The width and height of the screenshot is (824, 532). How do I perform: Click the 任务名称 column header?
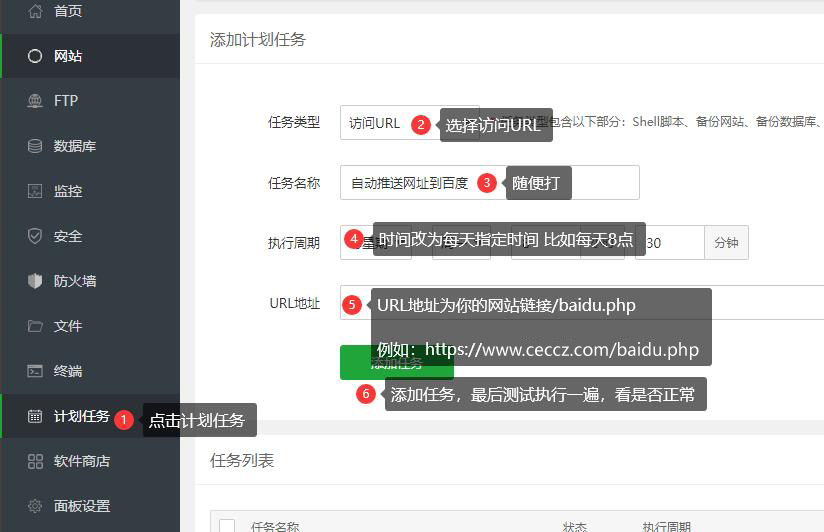[274, 526]
